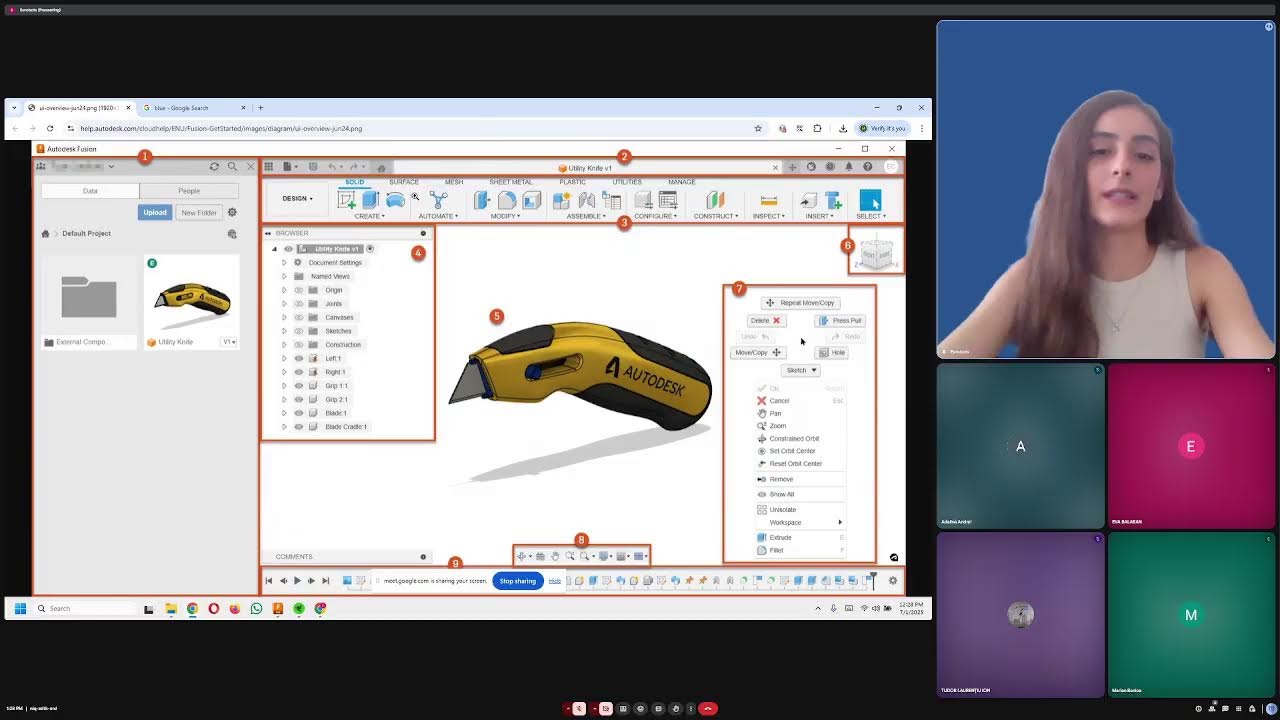Expand the Document Settings tree node
This screenshot has height=720, width=1280.
(x=284, y=263)
